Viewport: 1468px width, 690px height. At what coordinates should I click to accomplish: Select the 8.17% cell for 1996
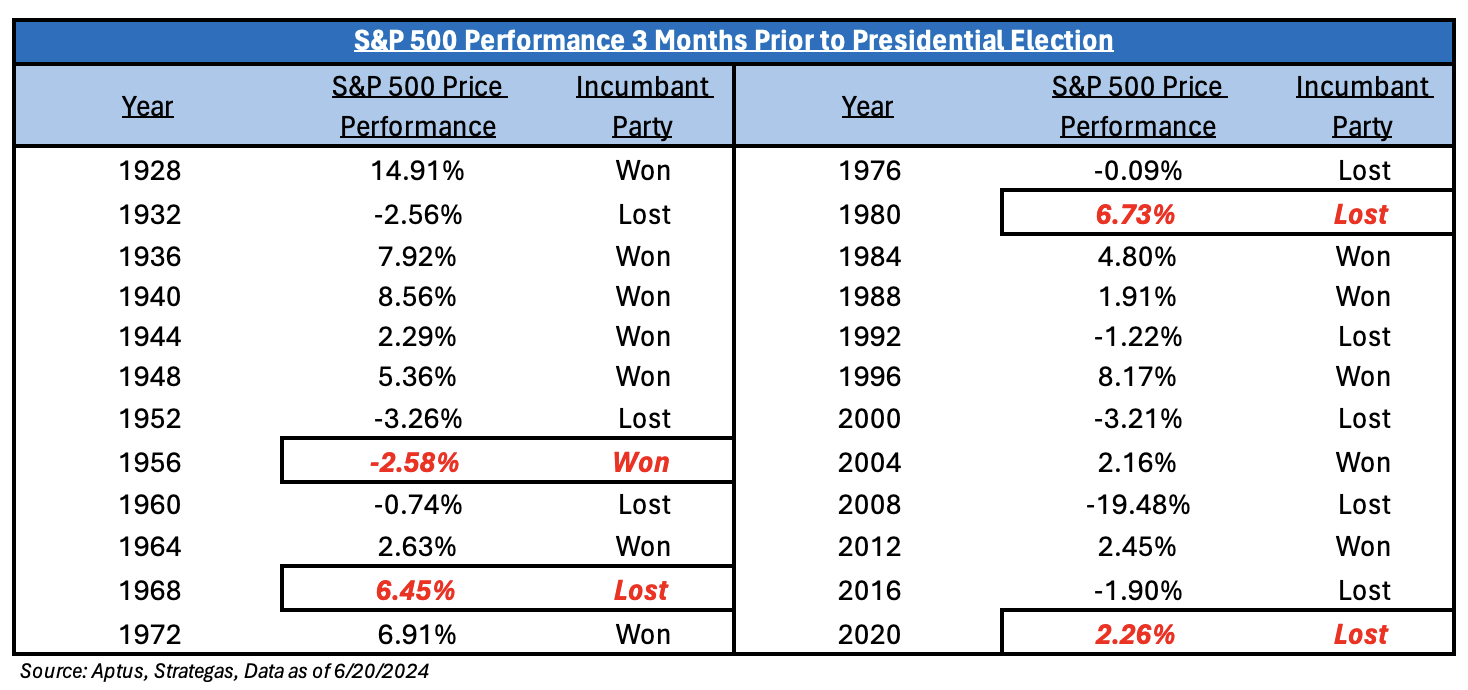pyautogui.click(x=1138, y=377)
